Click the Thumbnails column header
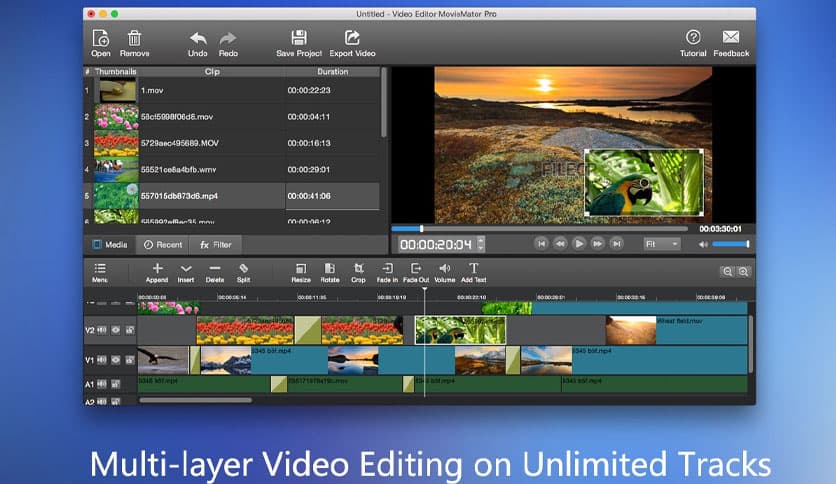This screenshot has width=836, height=484. tap(116, 71)
